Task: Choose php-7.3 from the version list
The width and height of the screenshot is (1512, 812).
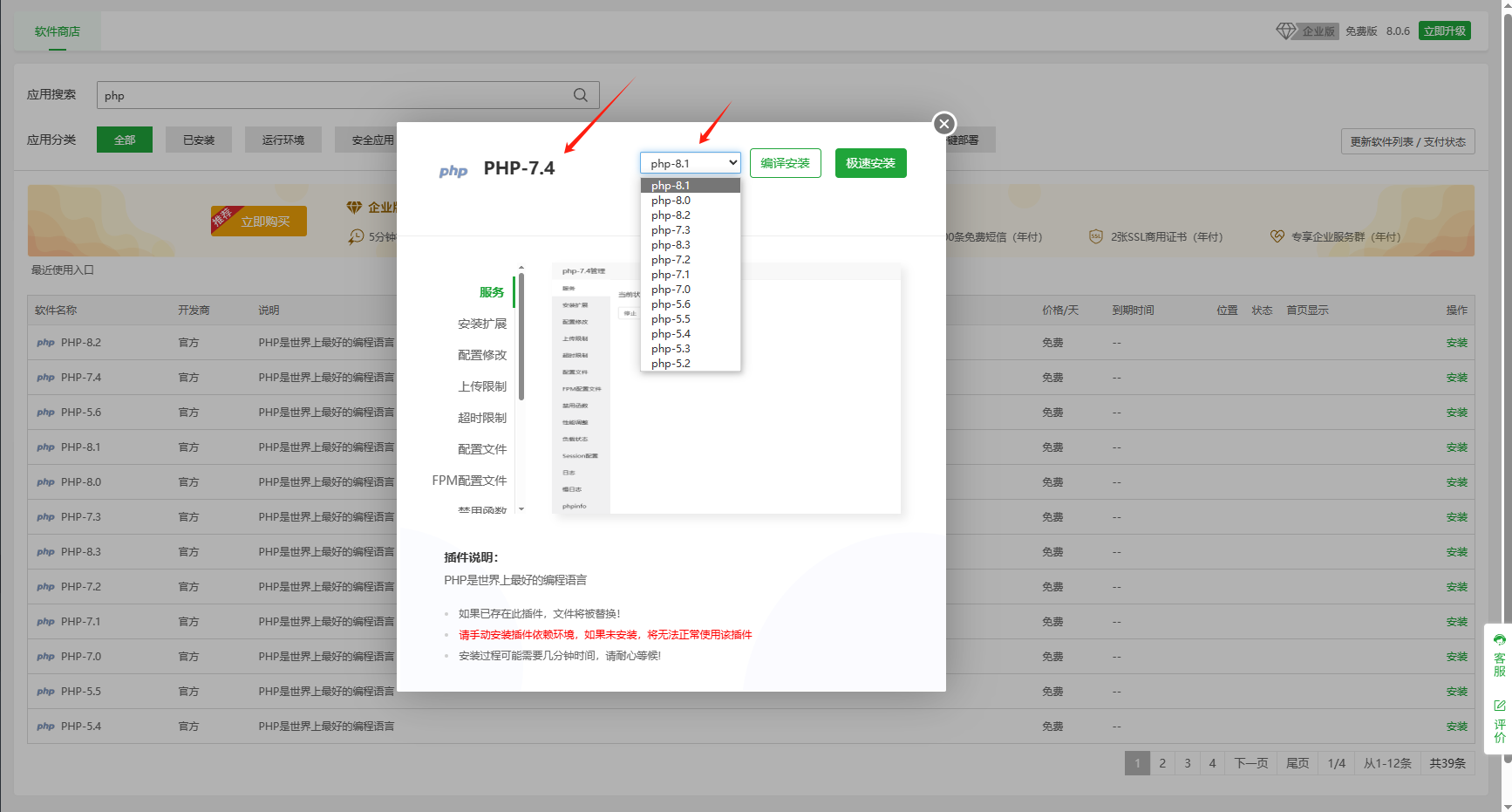Action: click(x=691, y=230)
